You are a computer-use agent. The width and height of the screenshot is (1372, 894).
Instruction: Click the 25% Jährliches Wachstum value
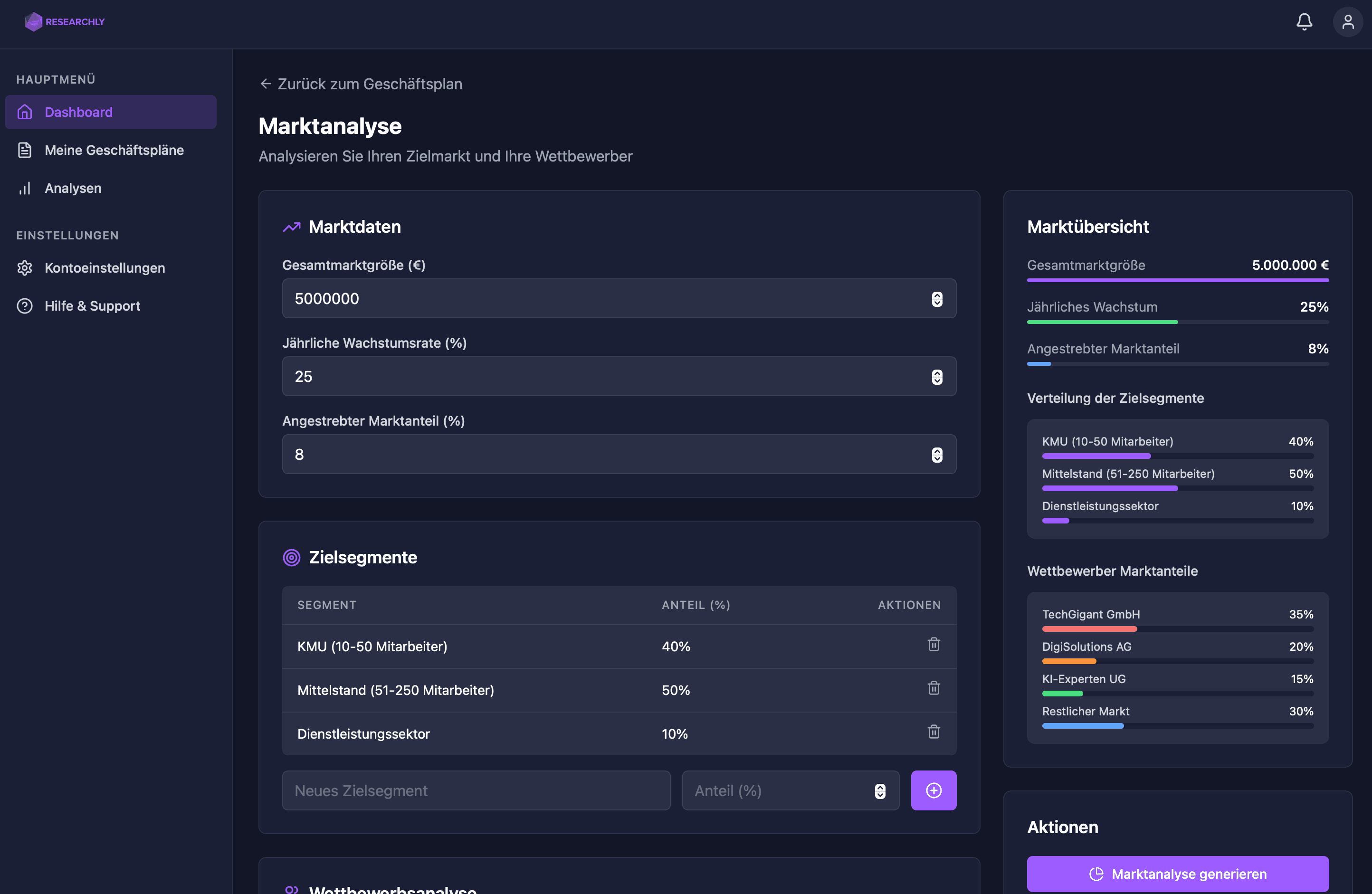point(1314,307)
